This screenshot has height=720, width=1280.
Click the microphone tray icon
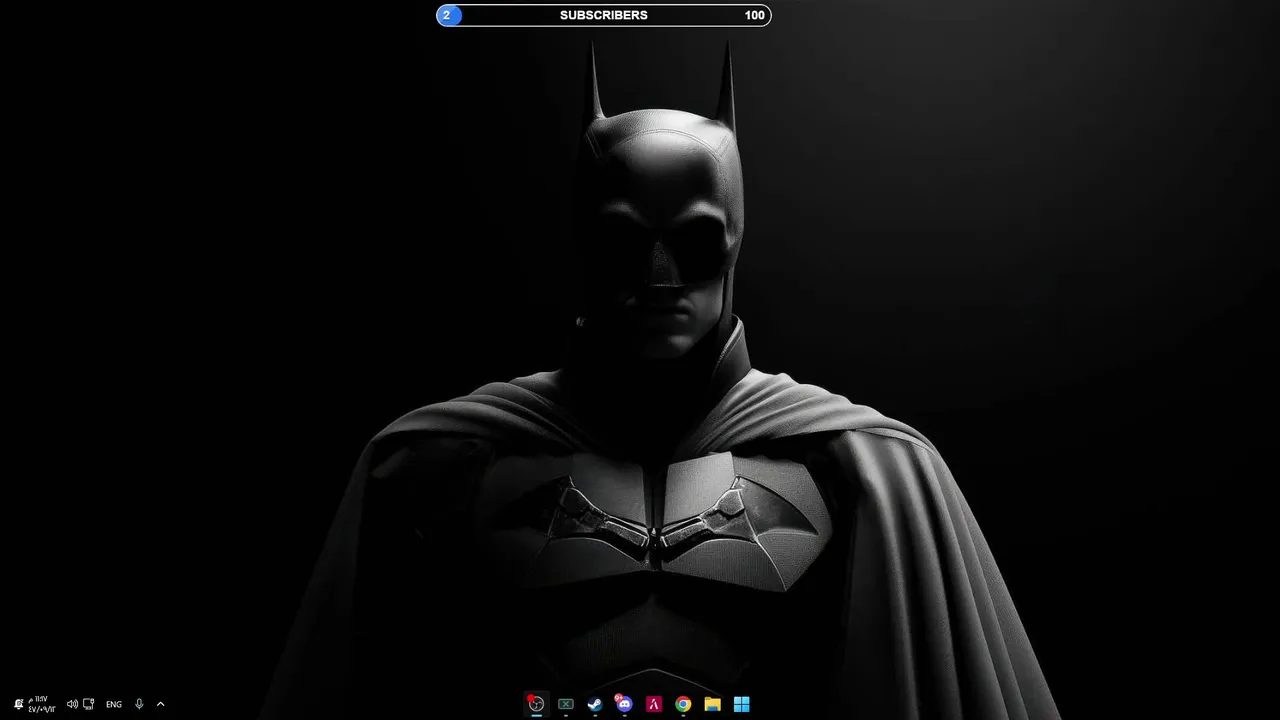click(x=139, y=704)
